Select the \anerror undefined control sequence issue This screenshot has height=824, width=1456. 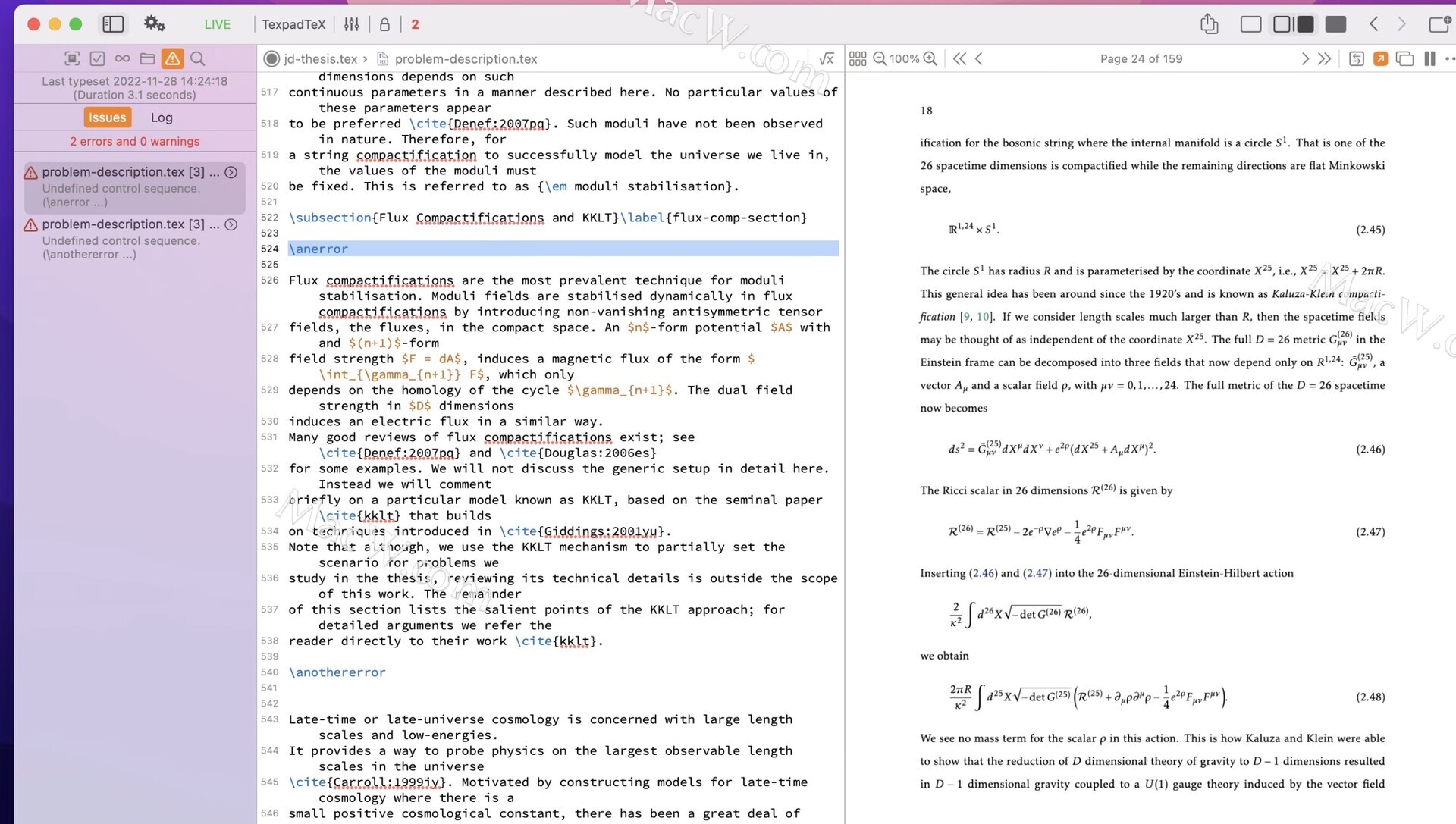[x=134, y=186]
